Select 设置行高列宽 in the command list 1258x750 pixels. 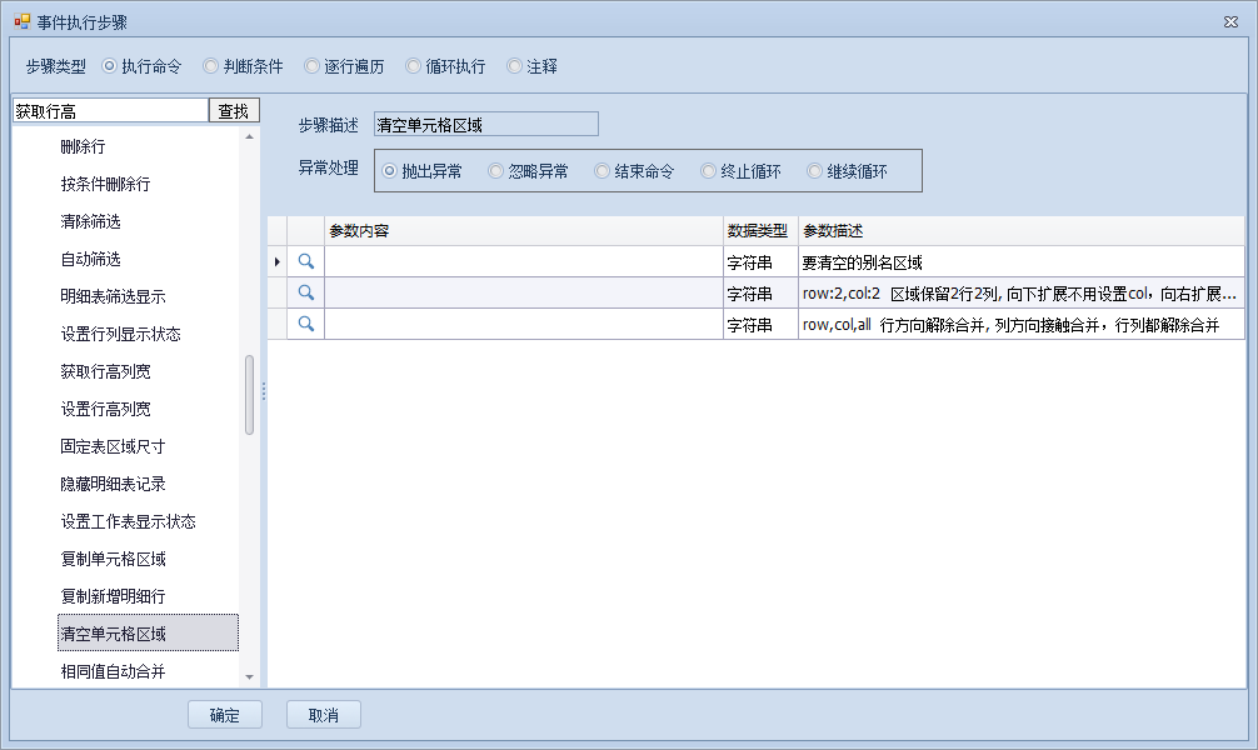click(x=106, y=409)
